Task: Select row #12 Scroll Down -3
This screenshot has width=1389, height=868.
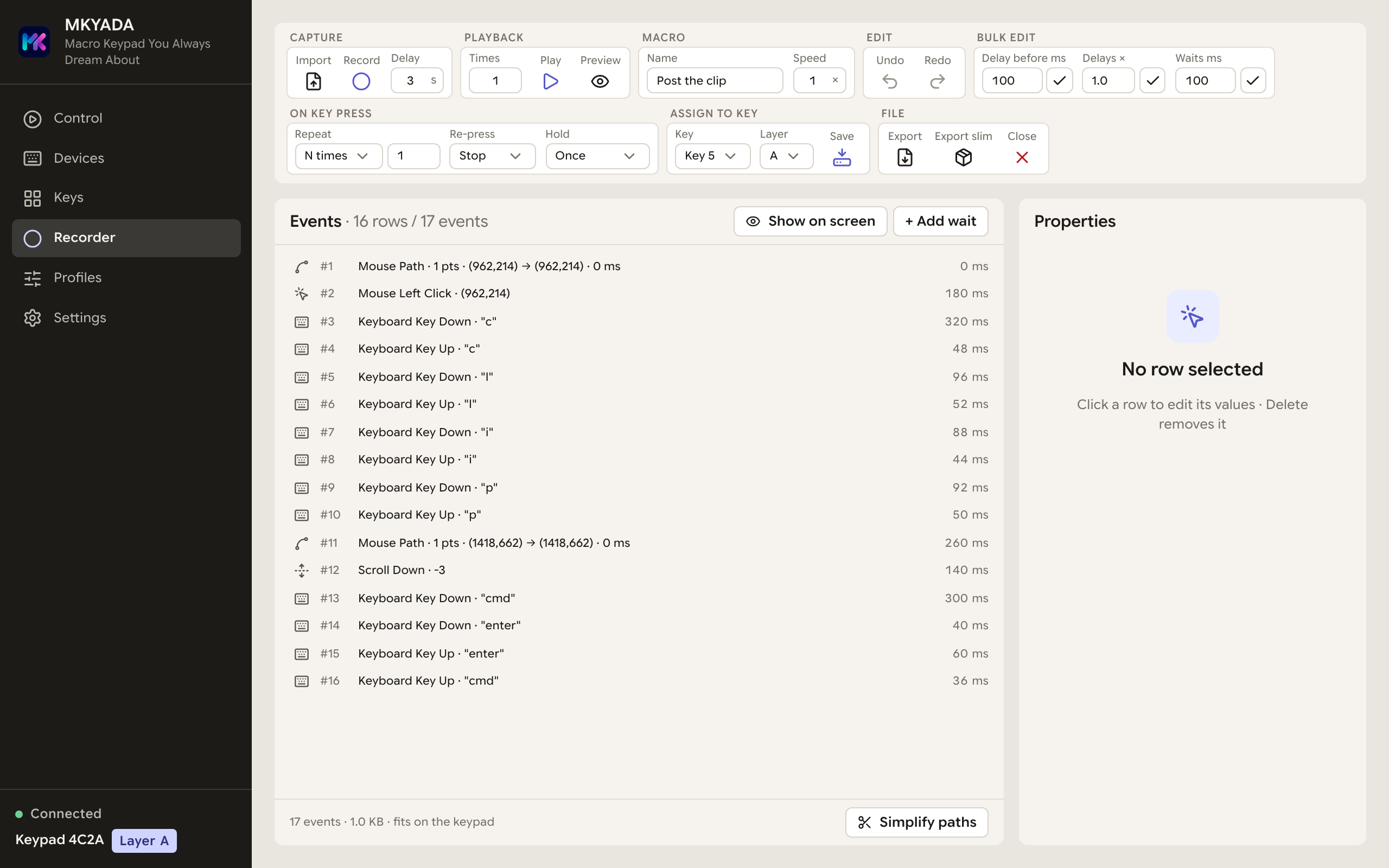Action: 639,570
